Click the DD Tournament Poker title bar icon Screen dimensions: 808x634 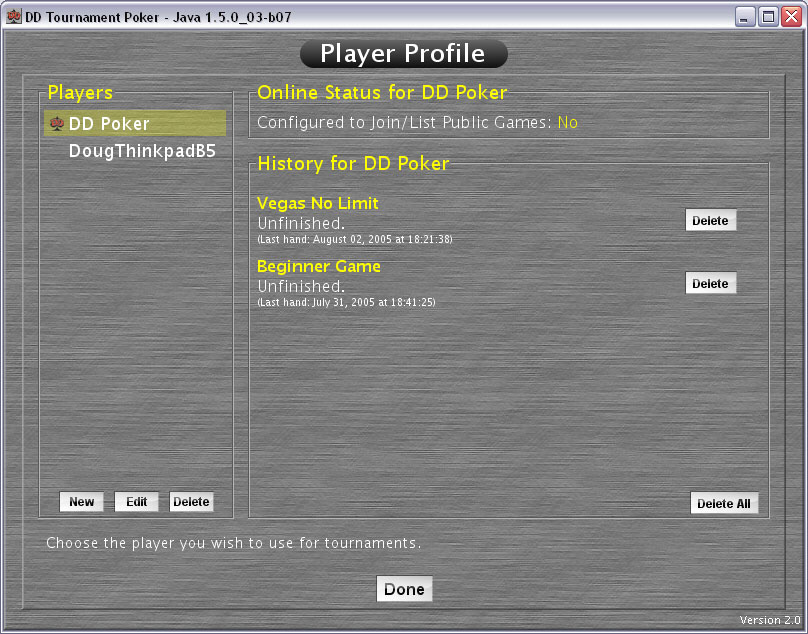point(13,17)
